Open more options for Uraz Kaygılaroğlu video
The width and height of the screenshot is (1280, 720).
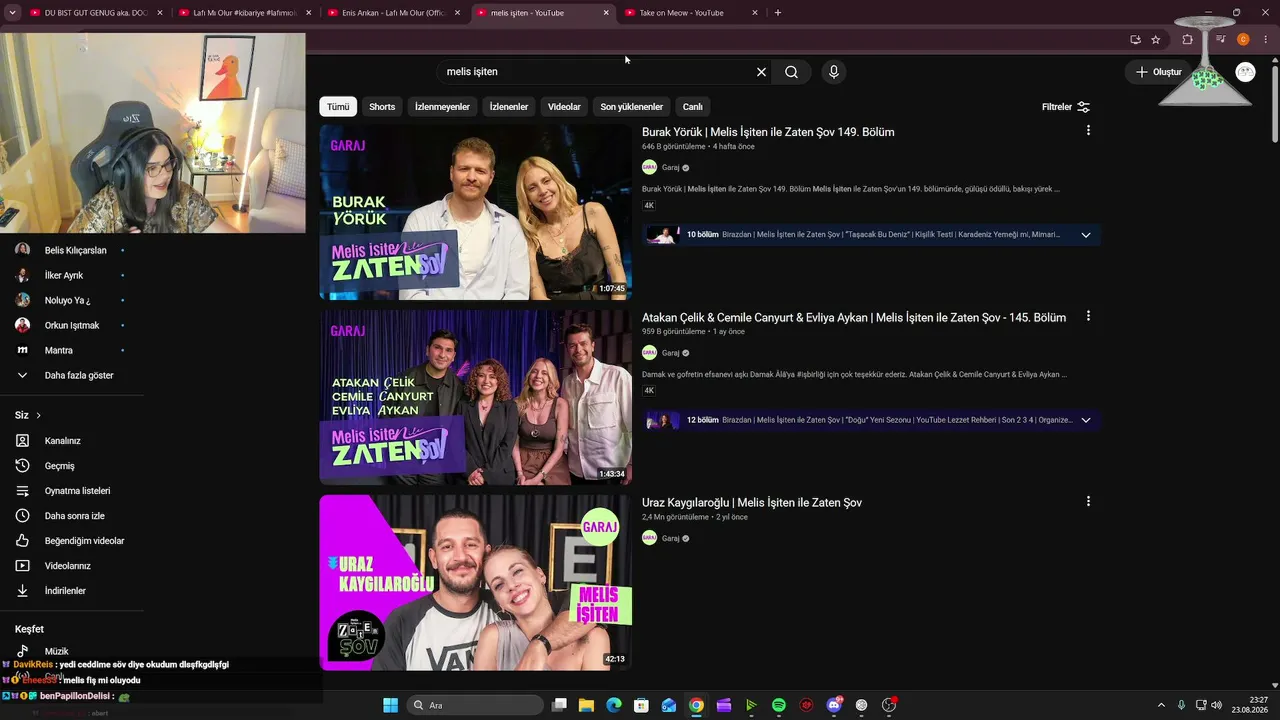click(1088, 501)
